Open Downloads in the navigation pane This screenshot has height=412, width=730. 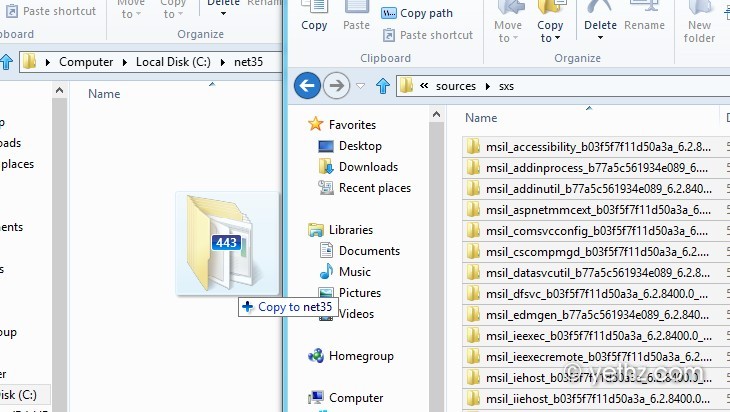[368, 167]
